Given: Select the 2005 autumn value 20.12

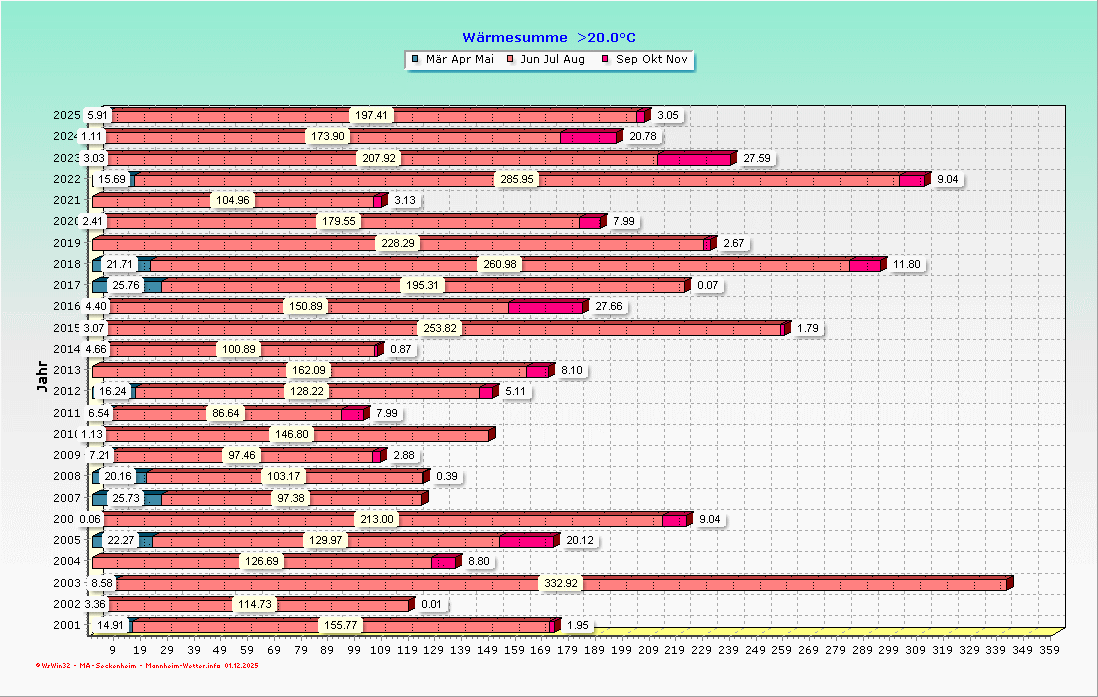Looking at the screenshot, I should pos(579,540).
